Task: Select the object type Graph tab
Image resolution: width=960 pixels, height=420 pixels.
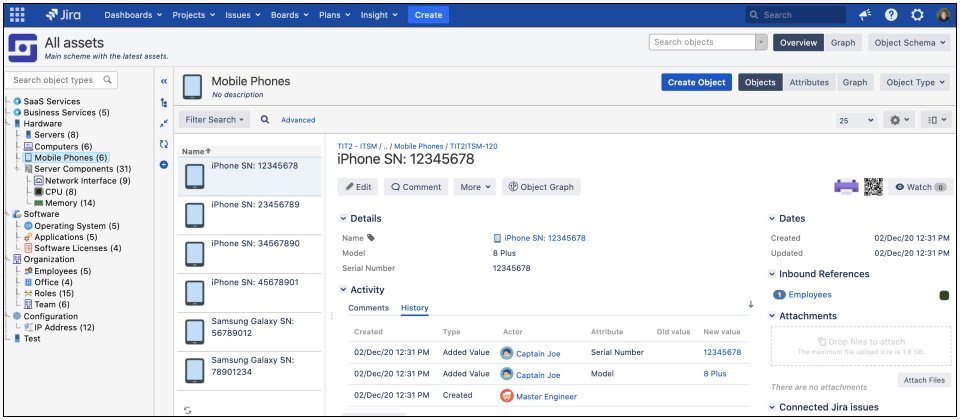Action: coord(855,82)
